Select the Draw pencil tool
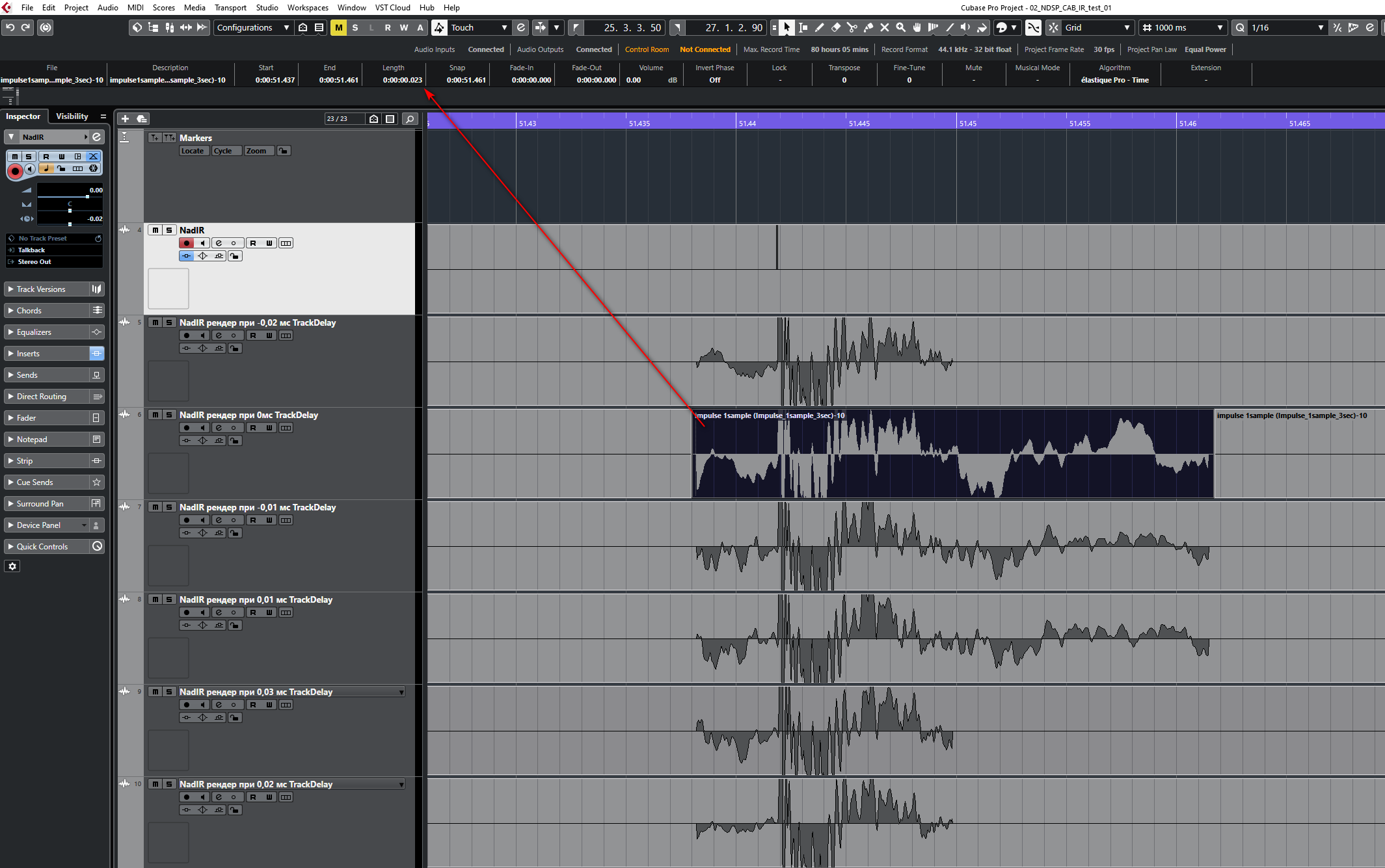This screenshot has height=868, width=1385. 820,27
